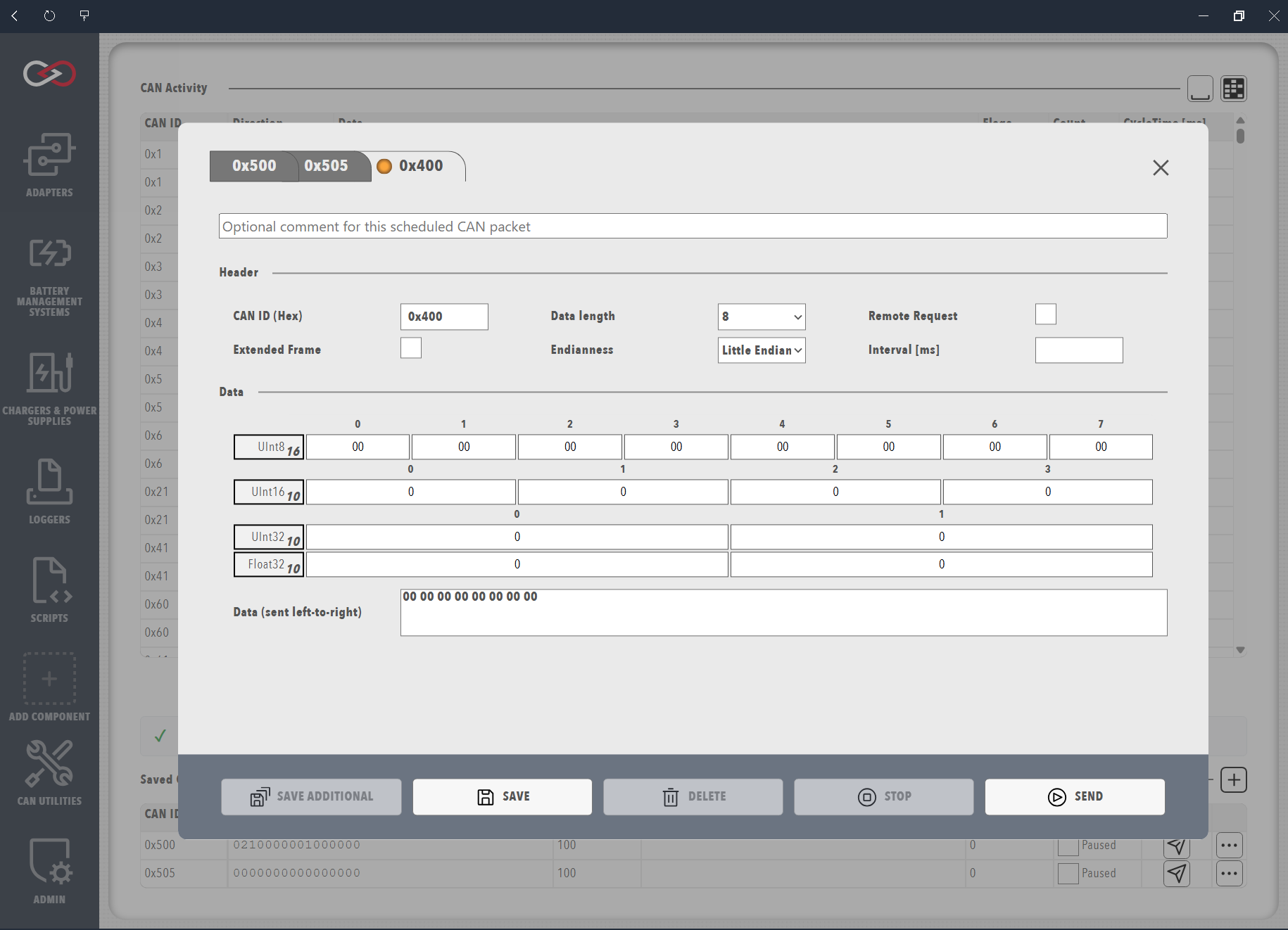Open CAN Utilities section
Image resolution: width=1288 pixels, height=930 pixels.
click(x=49, y=772)
